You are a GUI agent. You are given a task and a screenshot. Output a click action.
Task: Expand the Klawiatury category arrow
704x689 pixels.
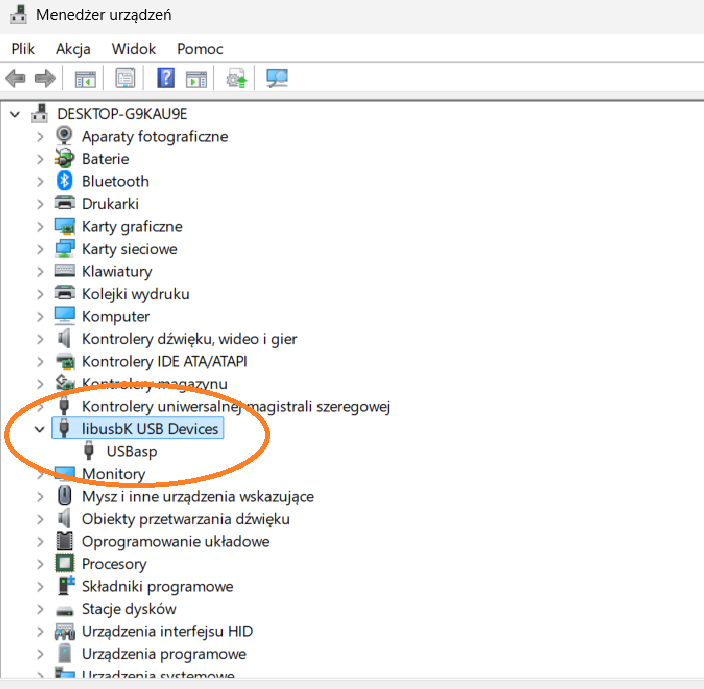click(x=40, y=271)
